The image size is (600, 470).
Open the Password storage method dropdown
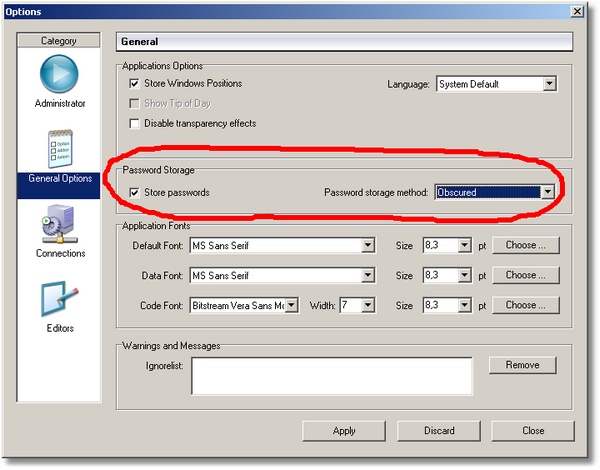pyautogui.click(x=548, y=192)
